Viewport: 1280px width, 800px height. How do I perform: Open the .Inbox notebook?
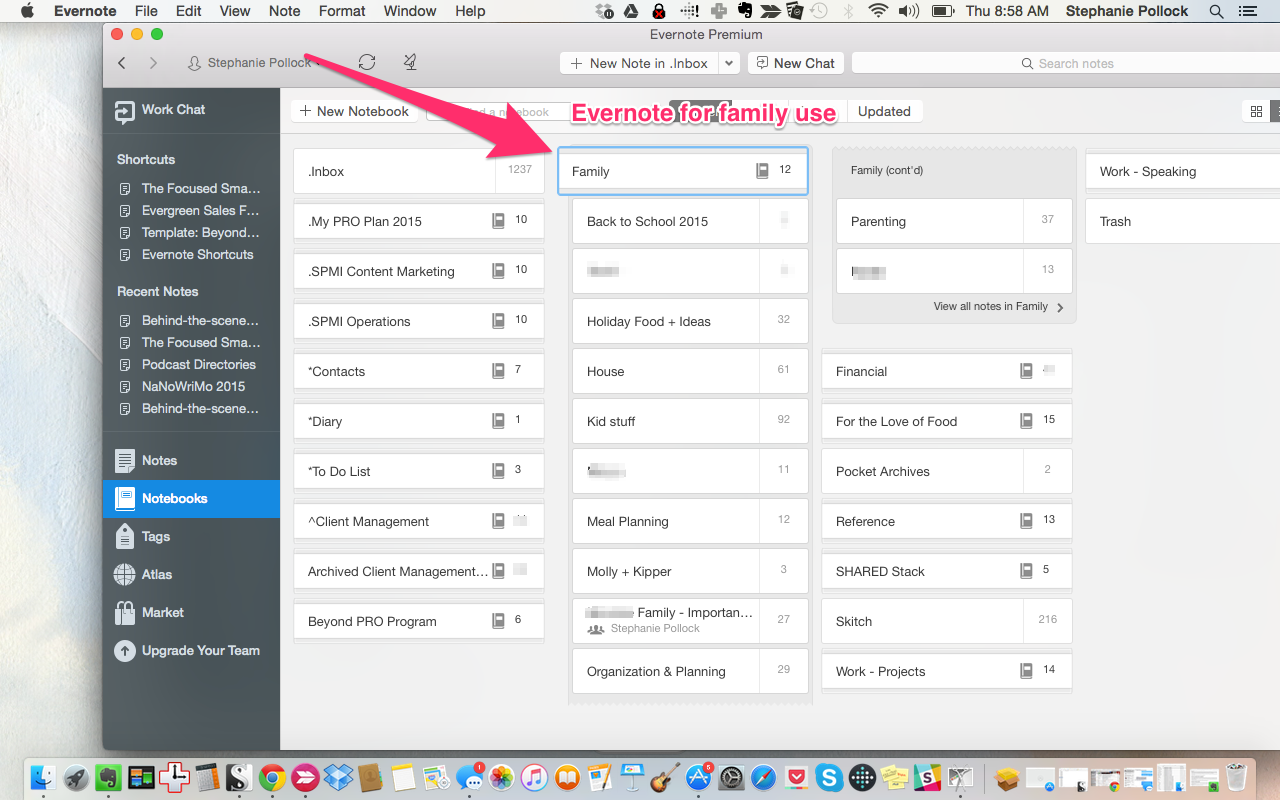(x=419, y=171)
